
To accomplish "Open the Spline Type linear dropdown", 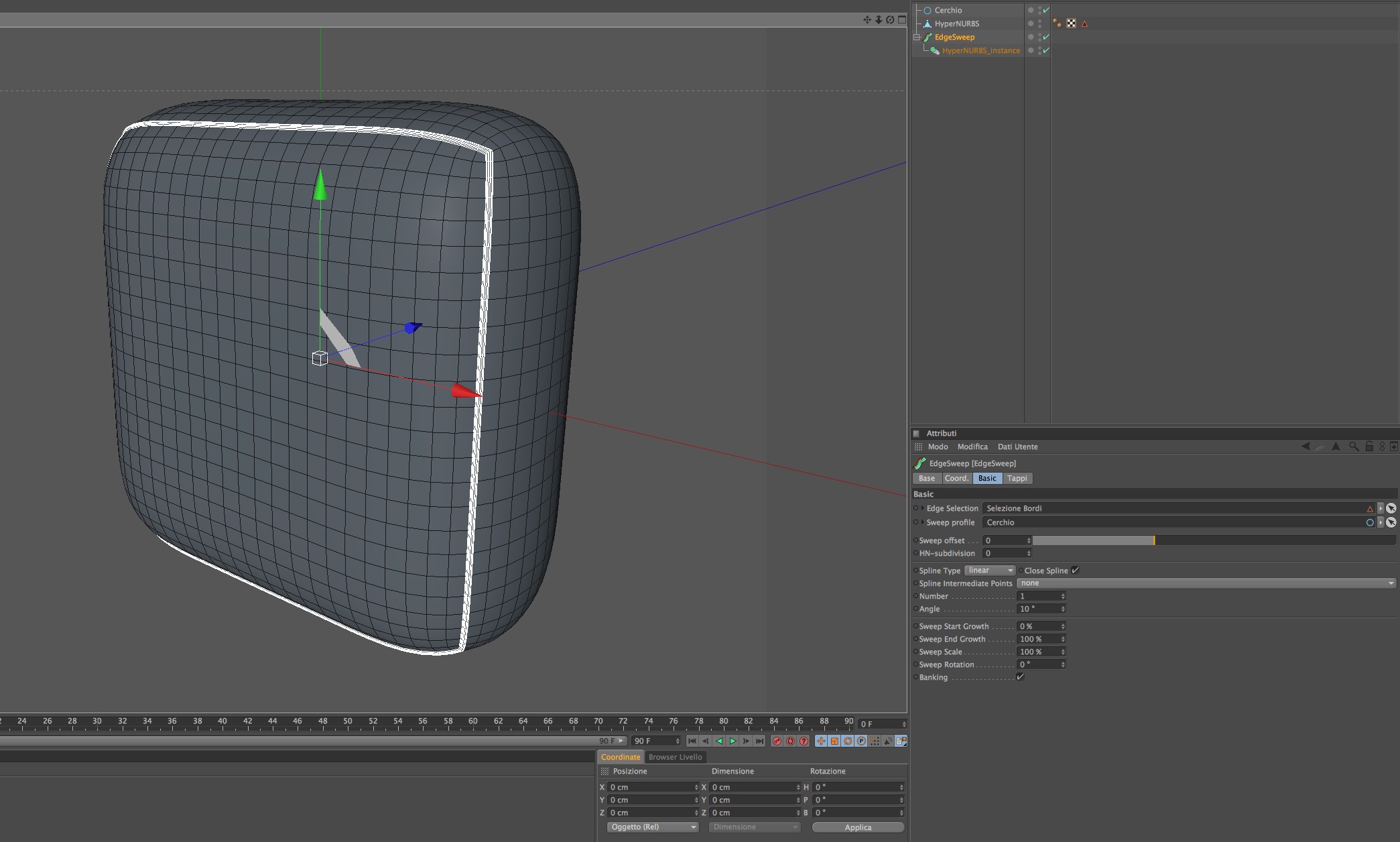I will pyautogui.click(x=990, y=570).
